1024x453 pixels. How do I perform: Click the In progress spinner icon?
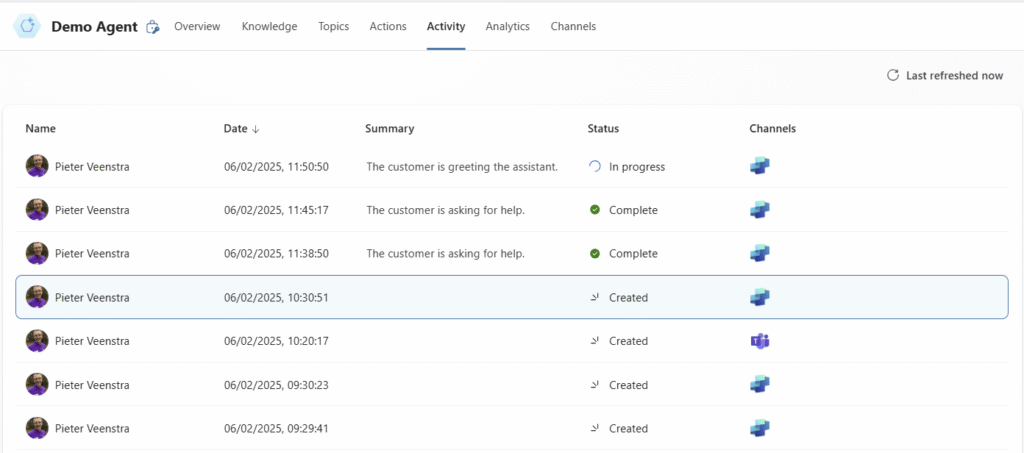(594, 166)
